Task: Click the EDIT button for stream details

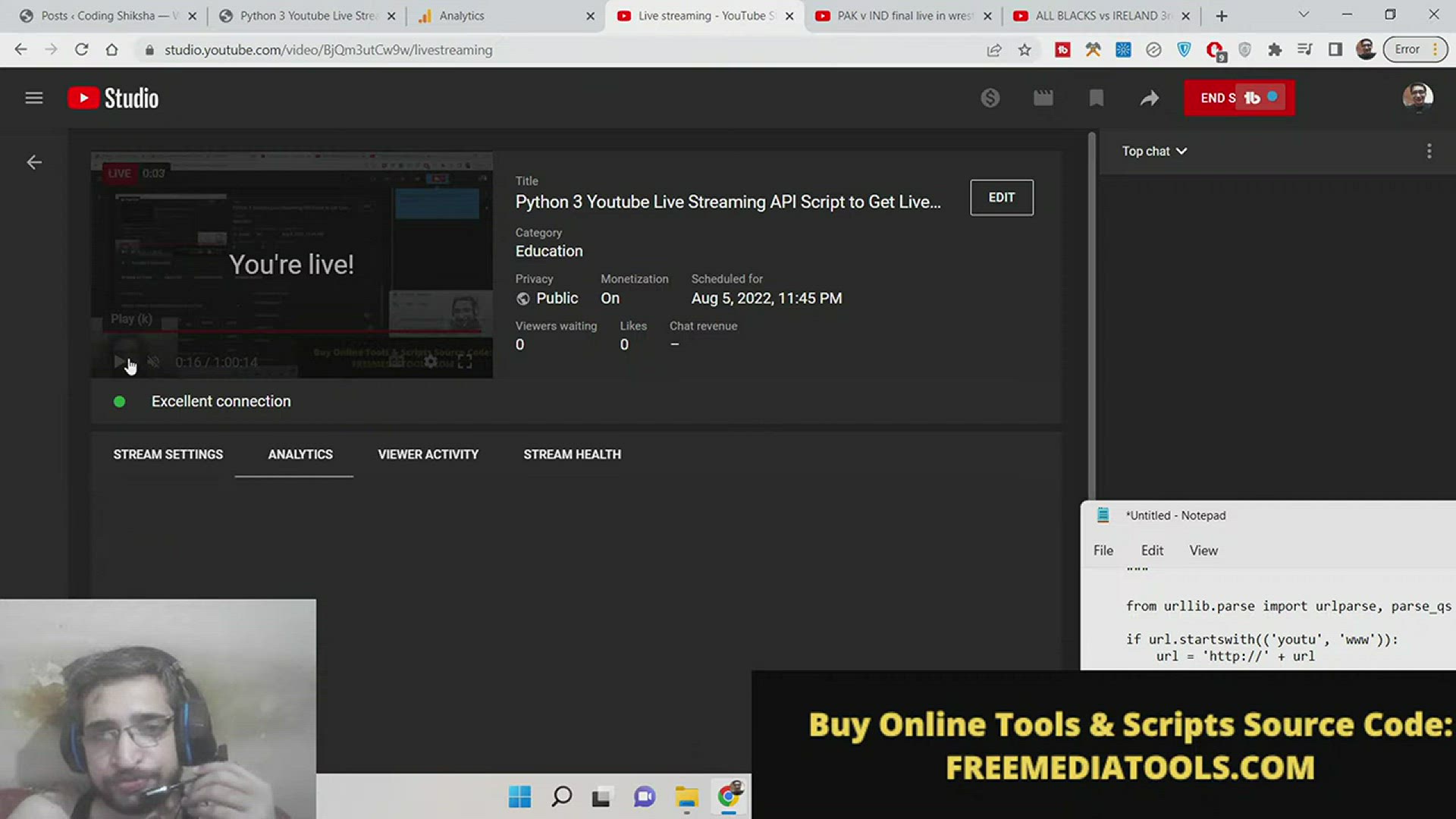Action: pos(1001,197)
